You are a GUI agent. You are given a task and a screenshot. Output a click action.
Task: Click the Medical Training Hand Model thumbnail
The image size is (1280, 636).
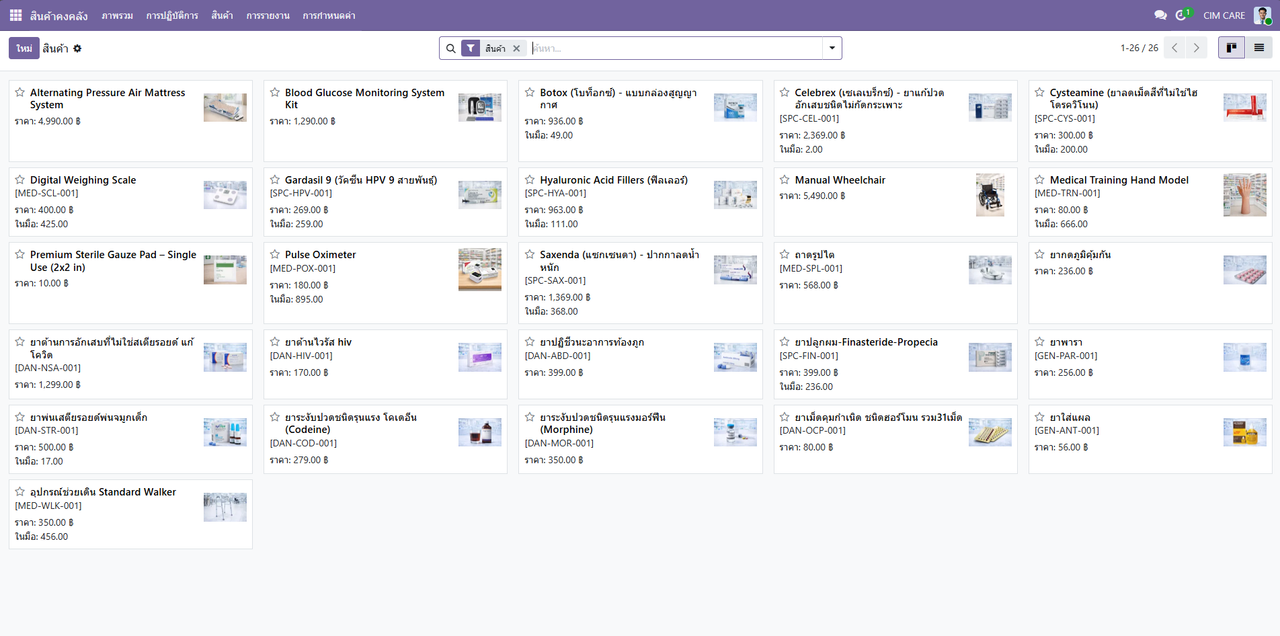1245,195
